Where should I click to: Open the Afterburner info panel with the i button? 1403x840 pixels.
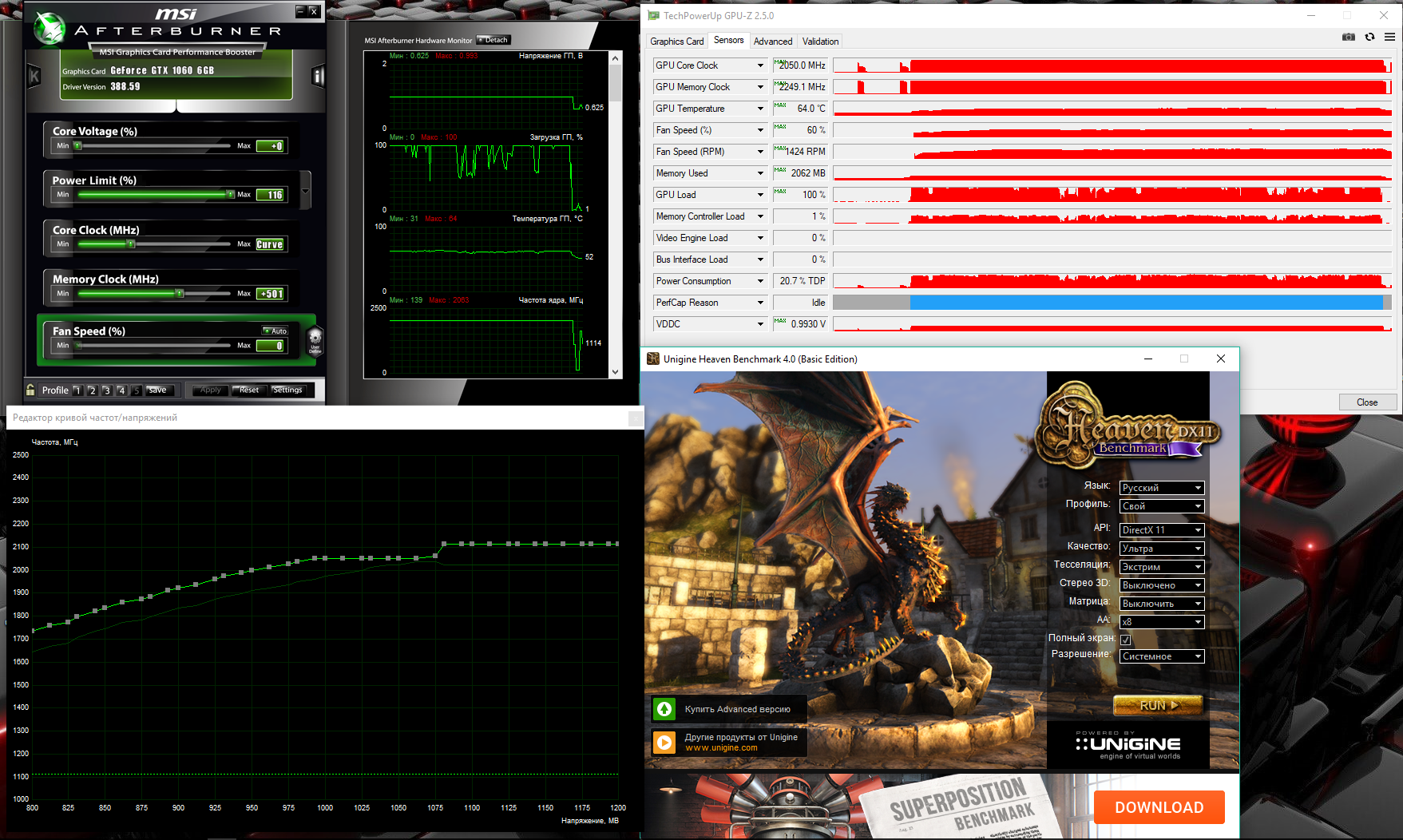[x=318, y=76]
